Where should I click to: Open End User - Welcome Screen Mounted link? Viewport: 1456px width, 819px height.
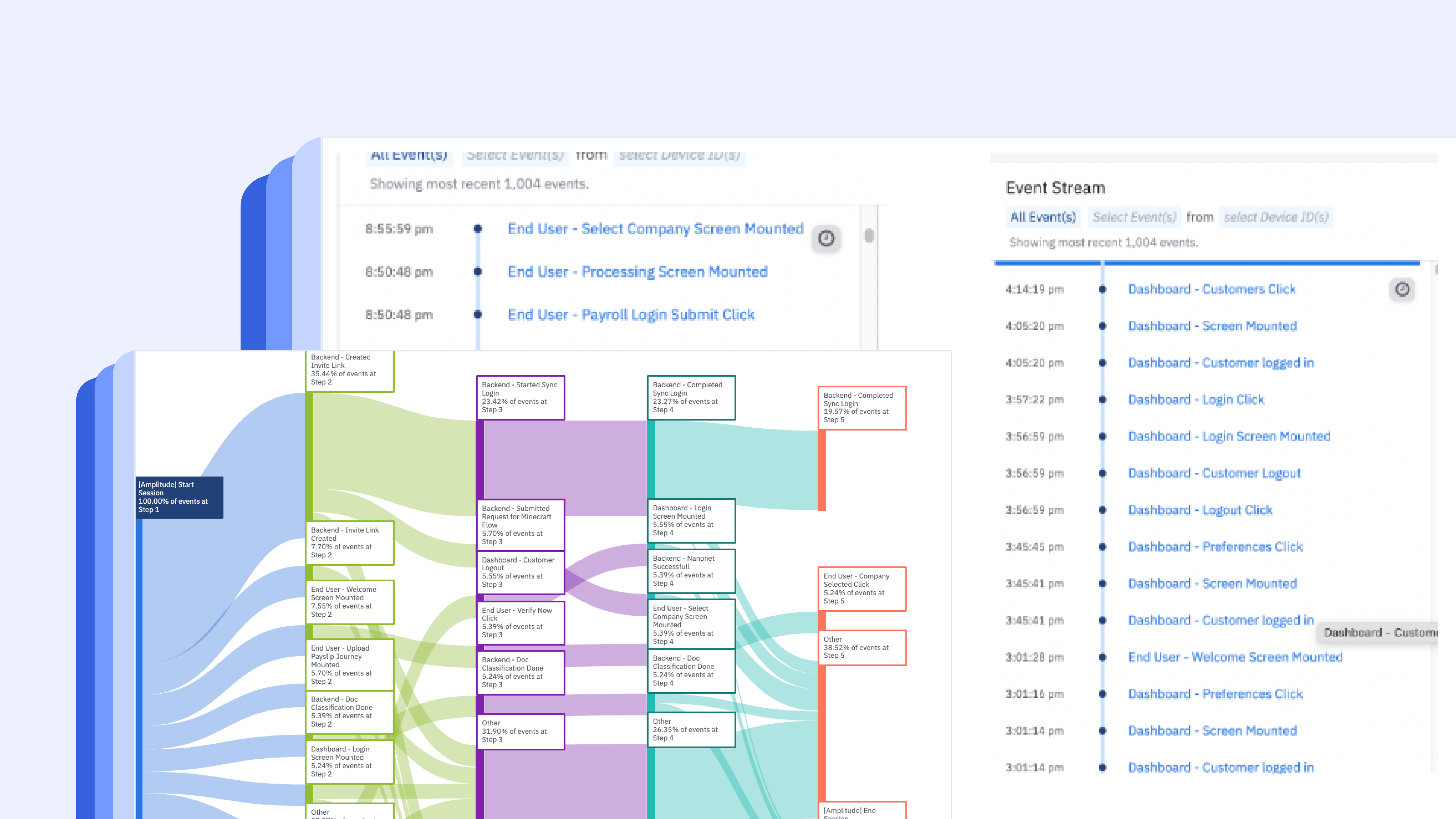(x=1235, y=657)
